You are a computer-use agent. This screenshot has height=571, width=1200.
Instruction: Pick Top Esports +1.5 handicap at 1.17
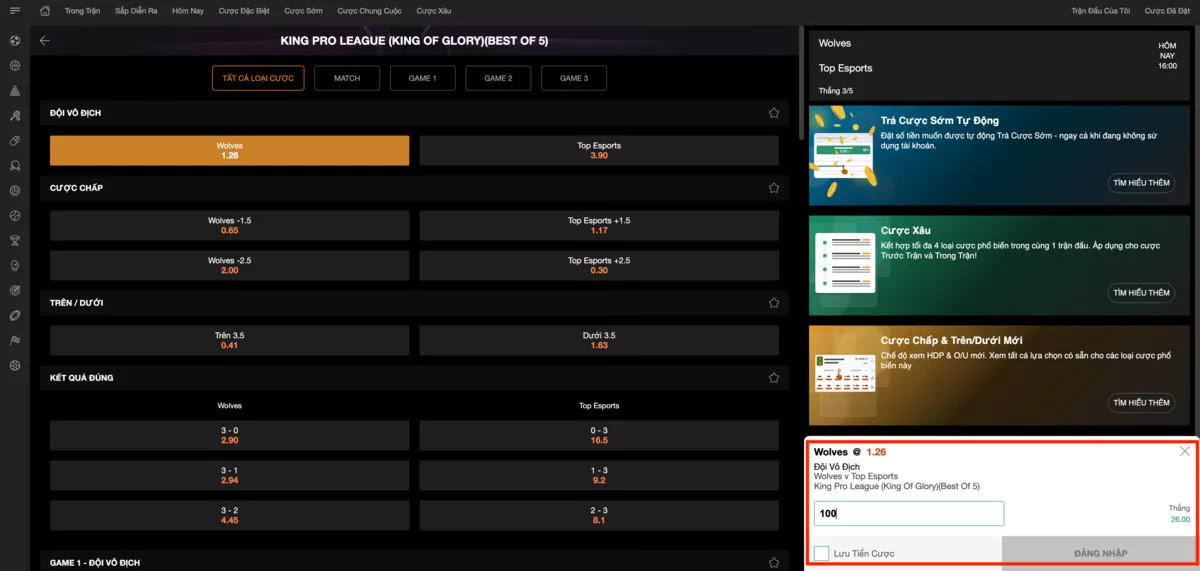tap(599, 225)
